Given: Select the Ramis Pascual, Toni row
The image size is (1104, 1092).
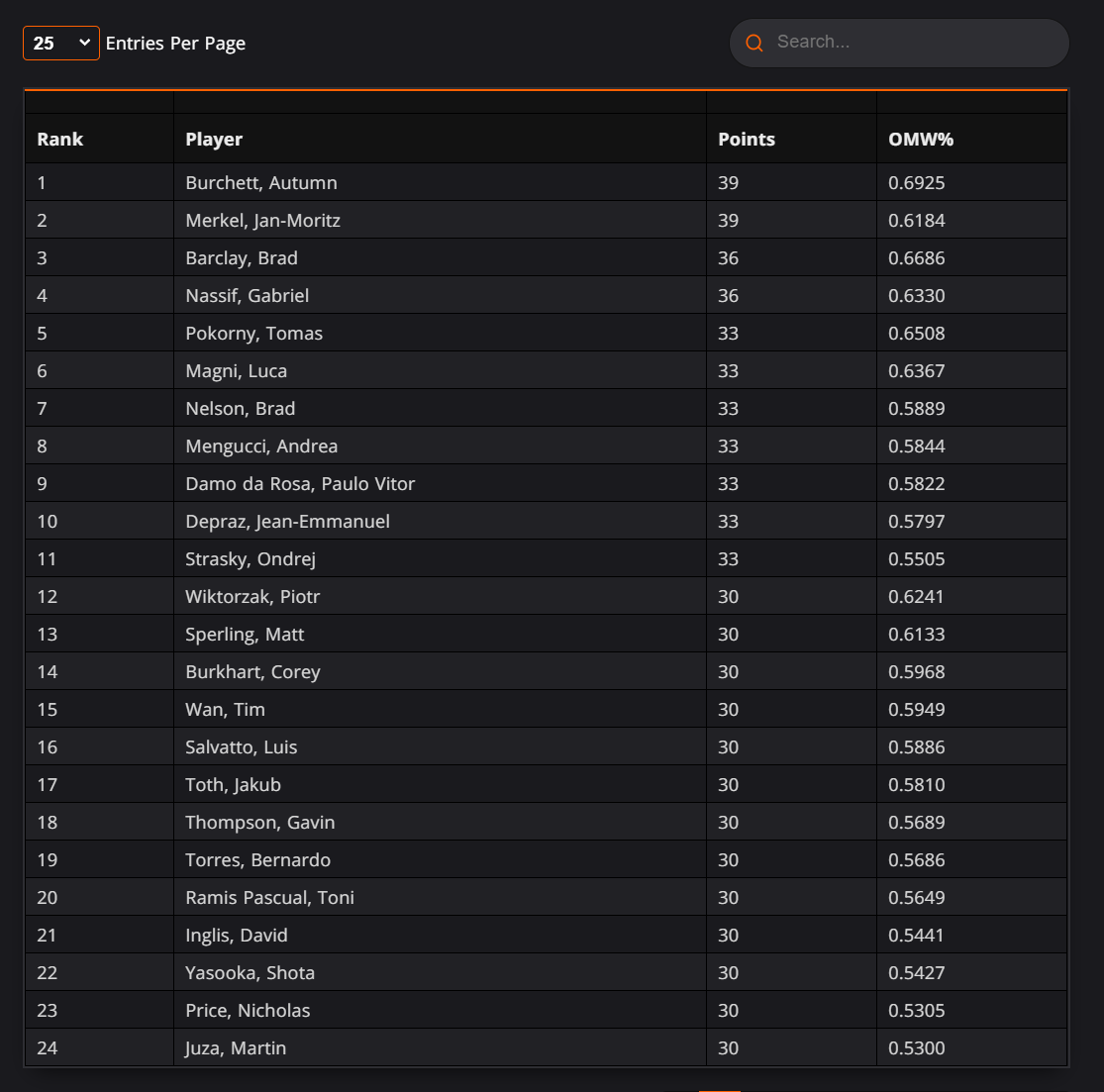Looking at the screenshot, I should coord(547,897).
